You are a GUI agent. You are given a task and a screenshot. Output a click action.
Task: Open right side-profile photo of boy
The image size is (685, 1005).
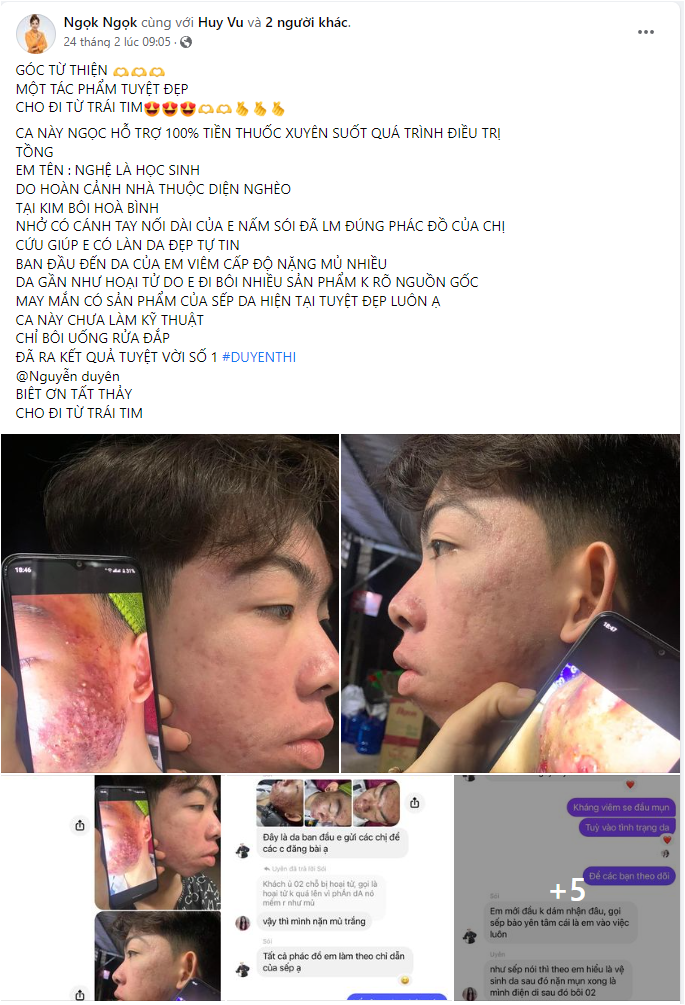point(510,603)
